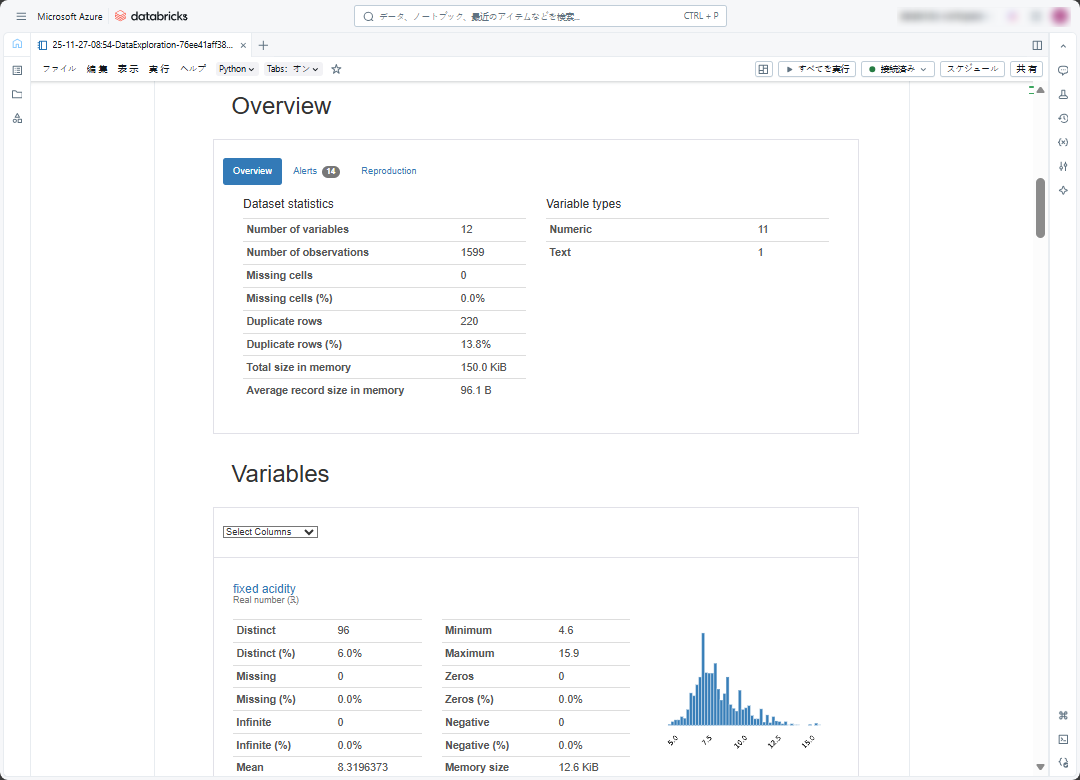
Task: Open keyboard shortcuts icon in right sidebar
Action: click(1063, 715)
